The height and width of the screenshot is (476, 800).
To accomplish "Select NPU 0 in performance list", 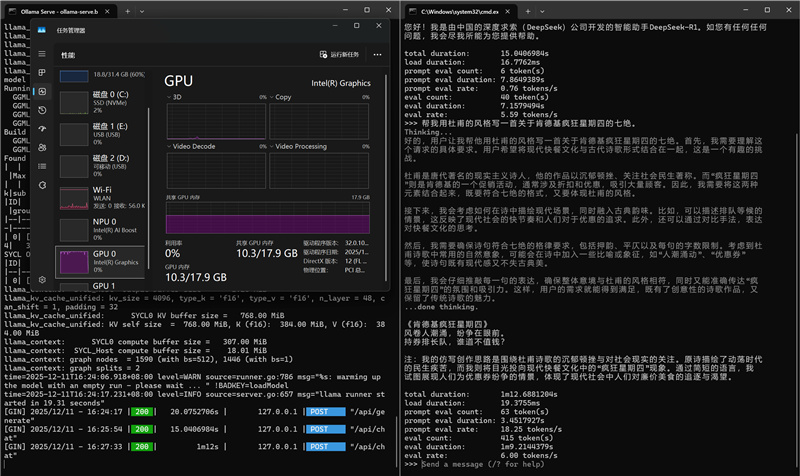I will coord(100,230).
